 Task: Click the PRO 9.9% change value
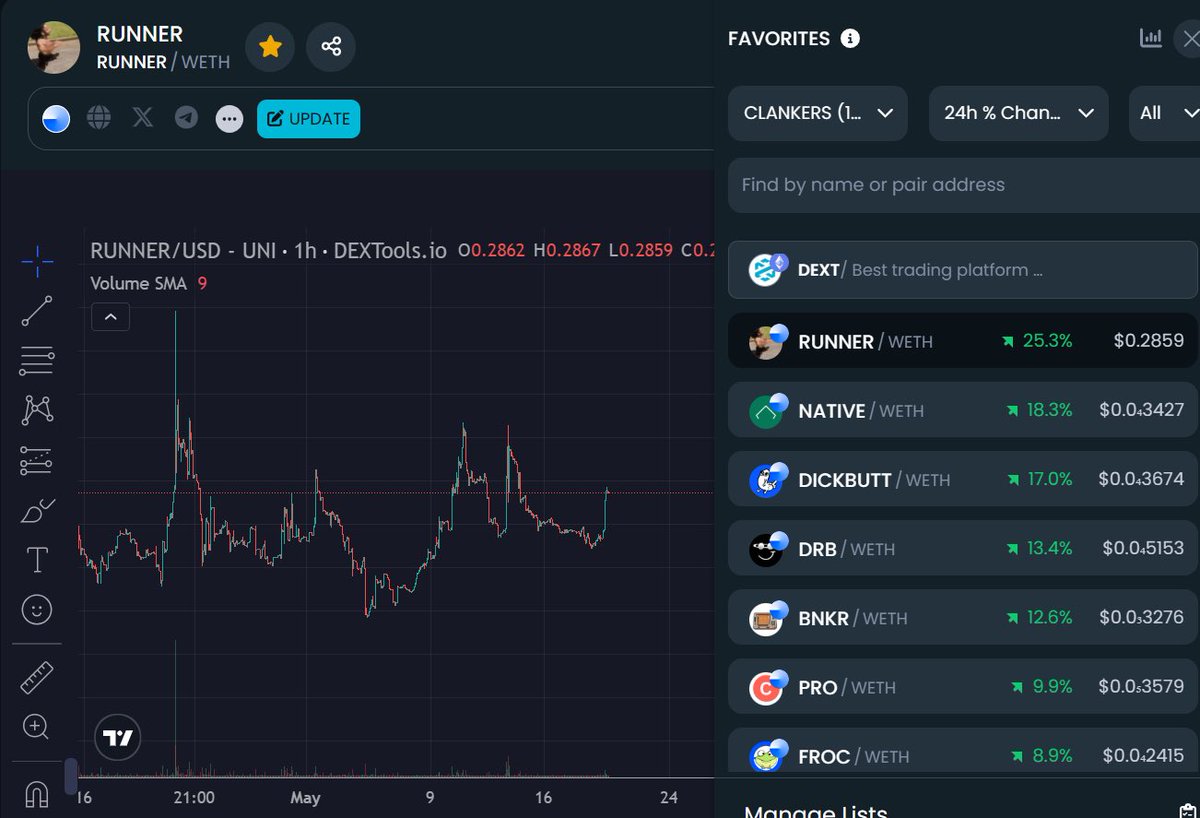coord(1052,687)
